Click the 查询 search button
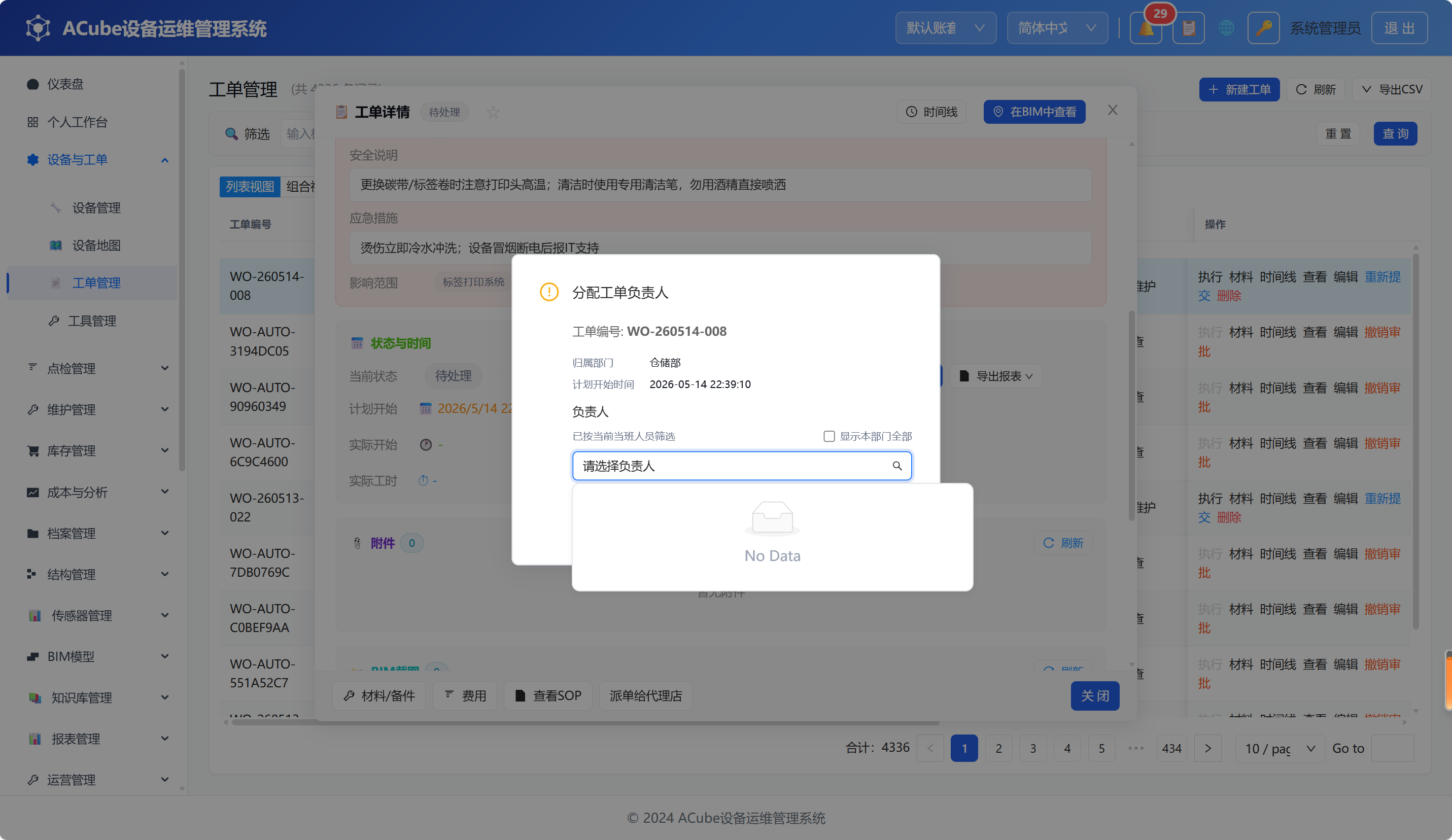The image size is (1452, 840). tap(1395, 134)
